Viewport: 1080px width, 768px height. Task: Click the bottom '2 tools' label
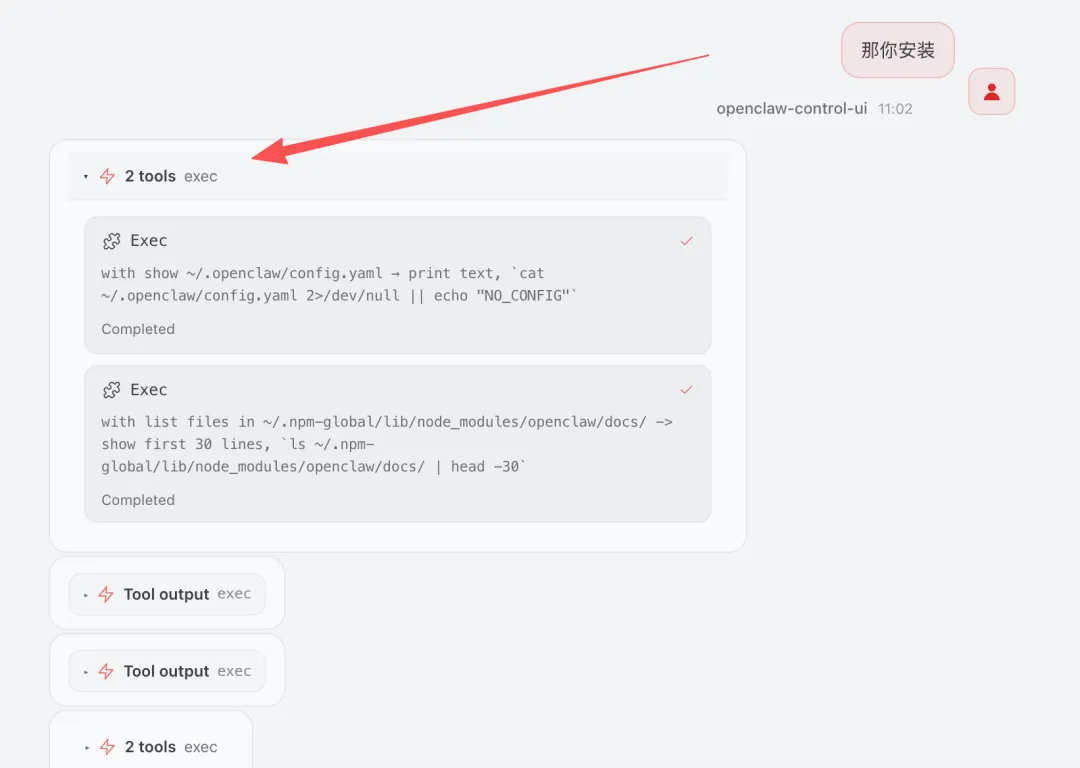[150, 747]
